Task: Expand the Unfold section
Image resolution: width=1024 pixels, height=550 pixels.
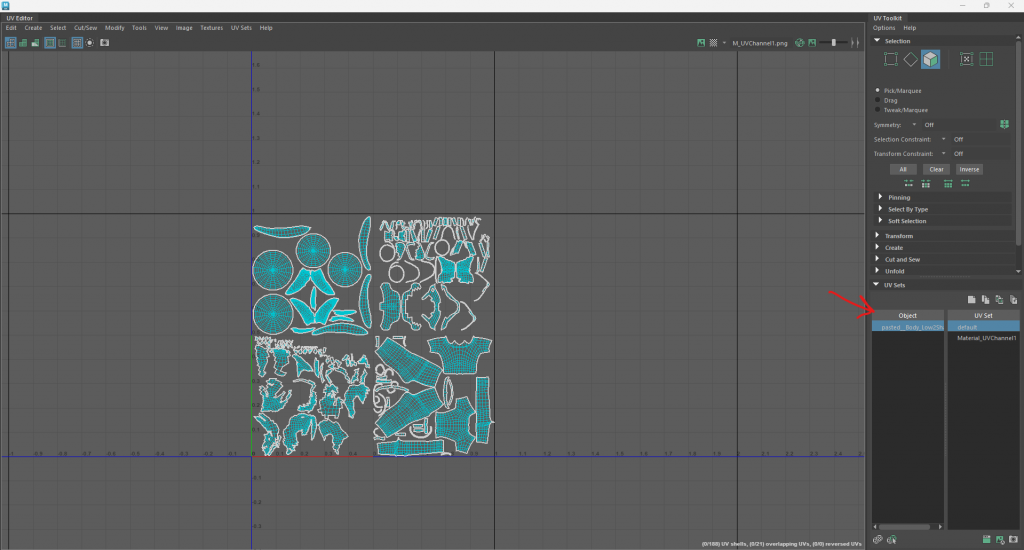Action: pos(877,271)
